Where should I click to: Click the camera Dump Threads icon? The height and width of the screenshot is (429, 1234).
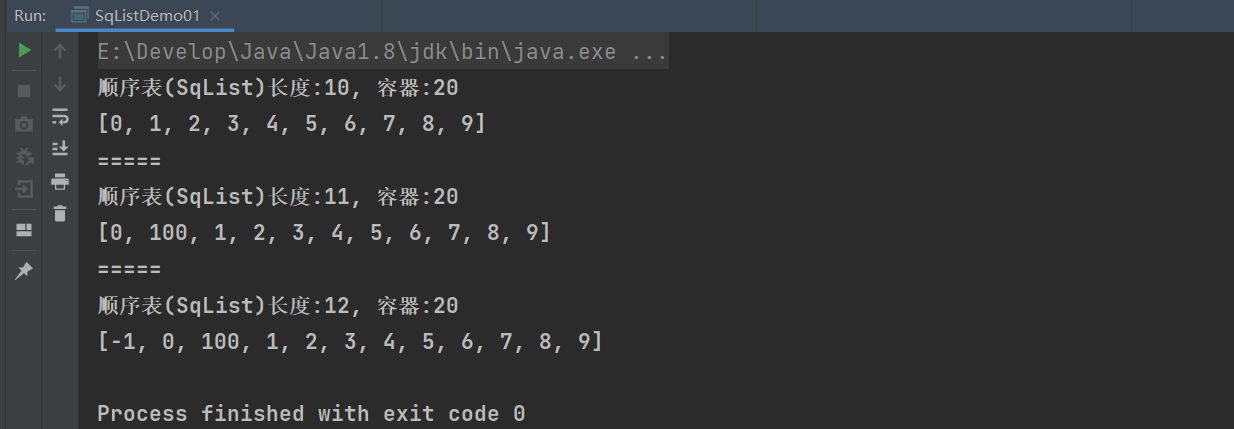coord(24,125)
